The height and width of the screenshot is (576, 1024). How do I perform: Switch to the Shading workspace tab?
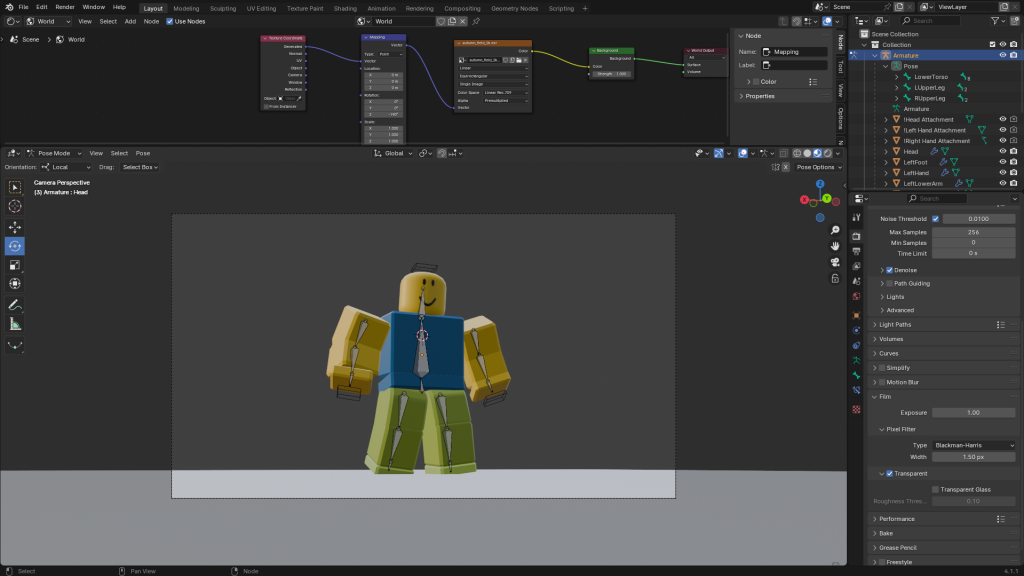tap(345, 8)
